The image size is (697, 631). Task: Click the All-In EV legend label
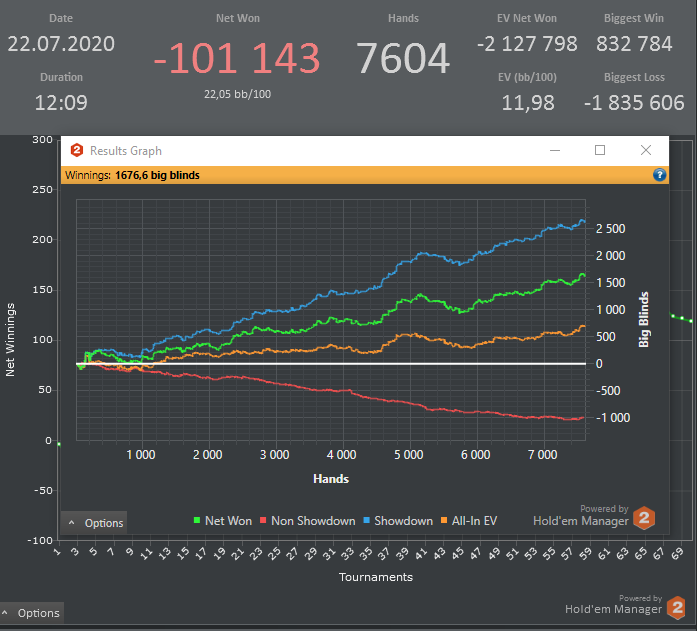click(x=474, y=521)
